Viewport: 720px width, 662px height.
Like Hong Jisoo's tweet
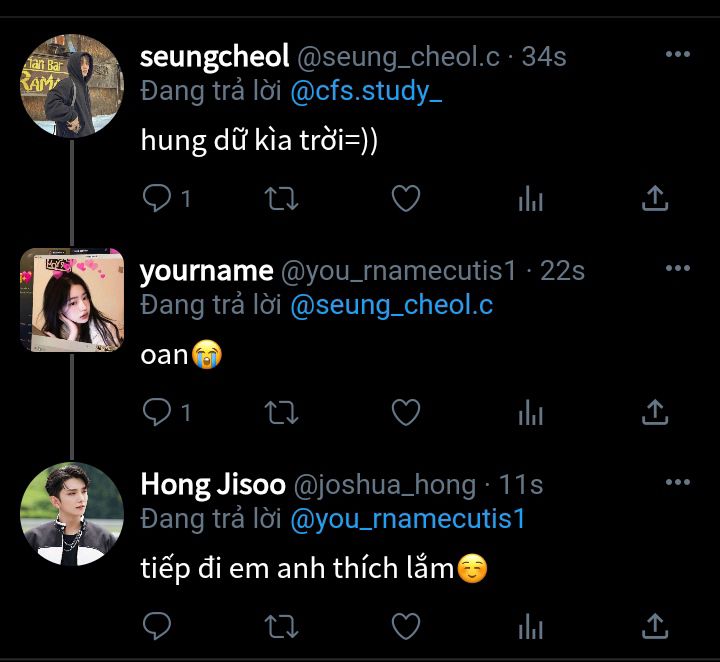pyautogui.click(x=405, y=626)
